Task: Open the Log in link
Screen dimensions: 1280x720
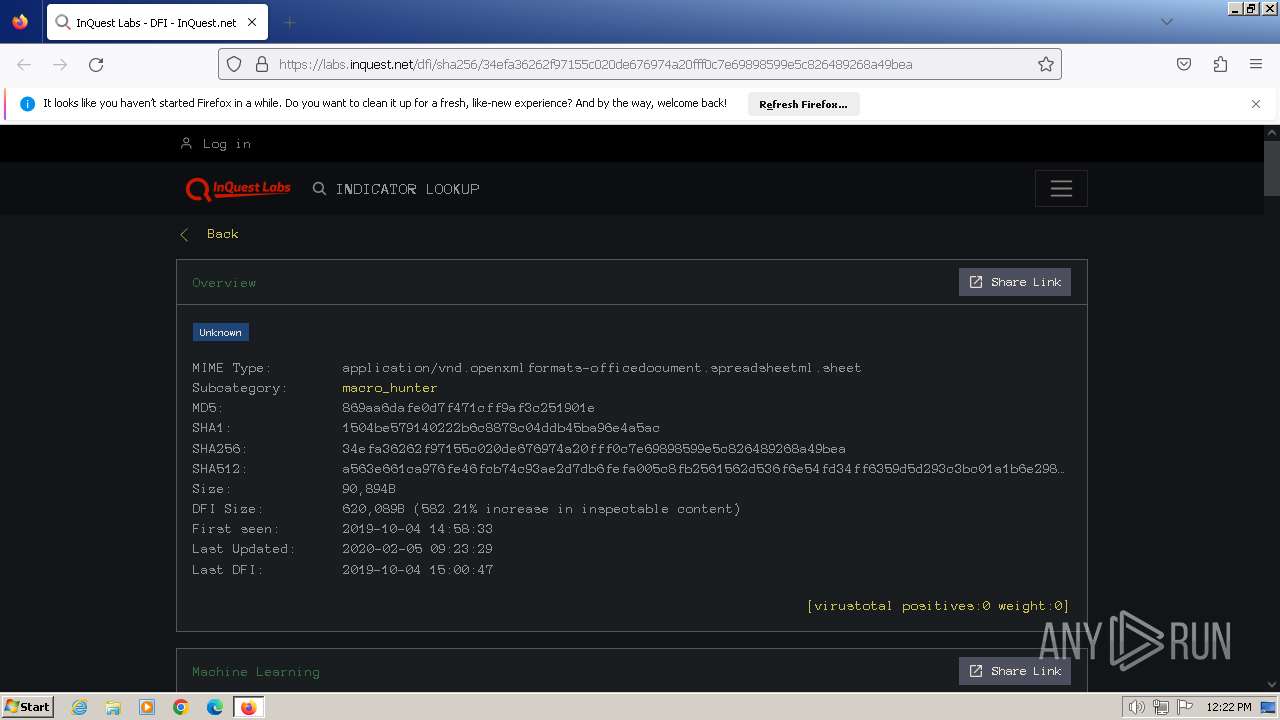Action: [227, 144]
